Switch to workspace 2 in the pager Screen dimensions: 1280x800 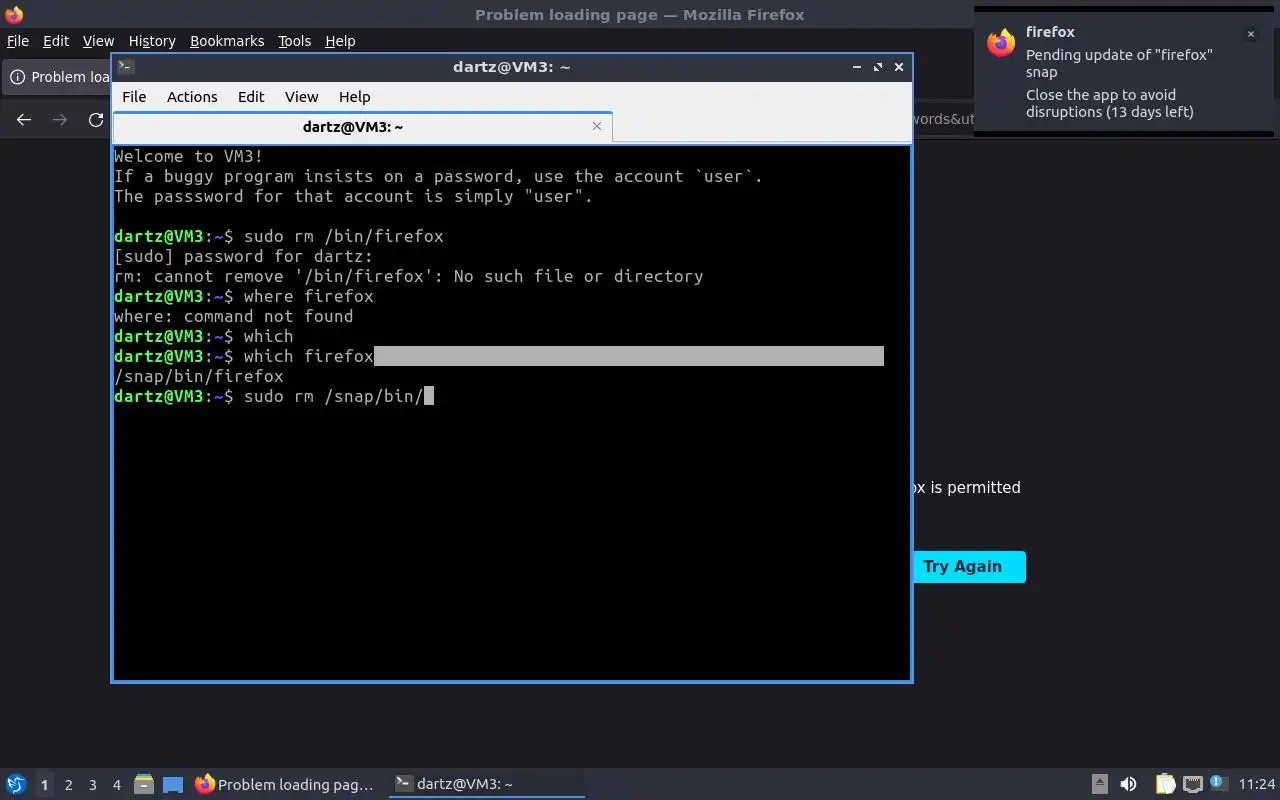(x=68, y=785)
